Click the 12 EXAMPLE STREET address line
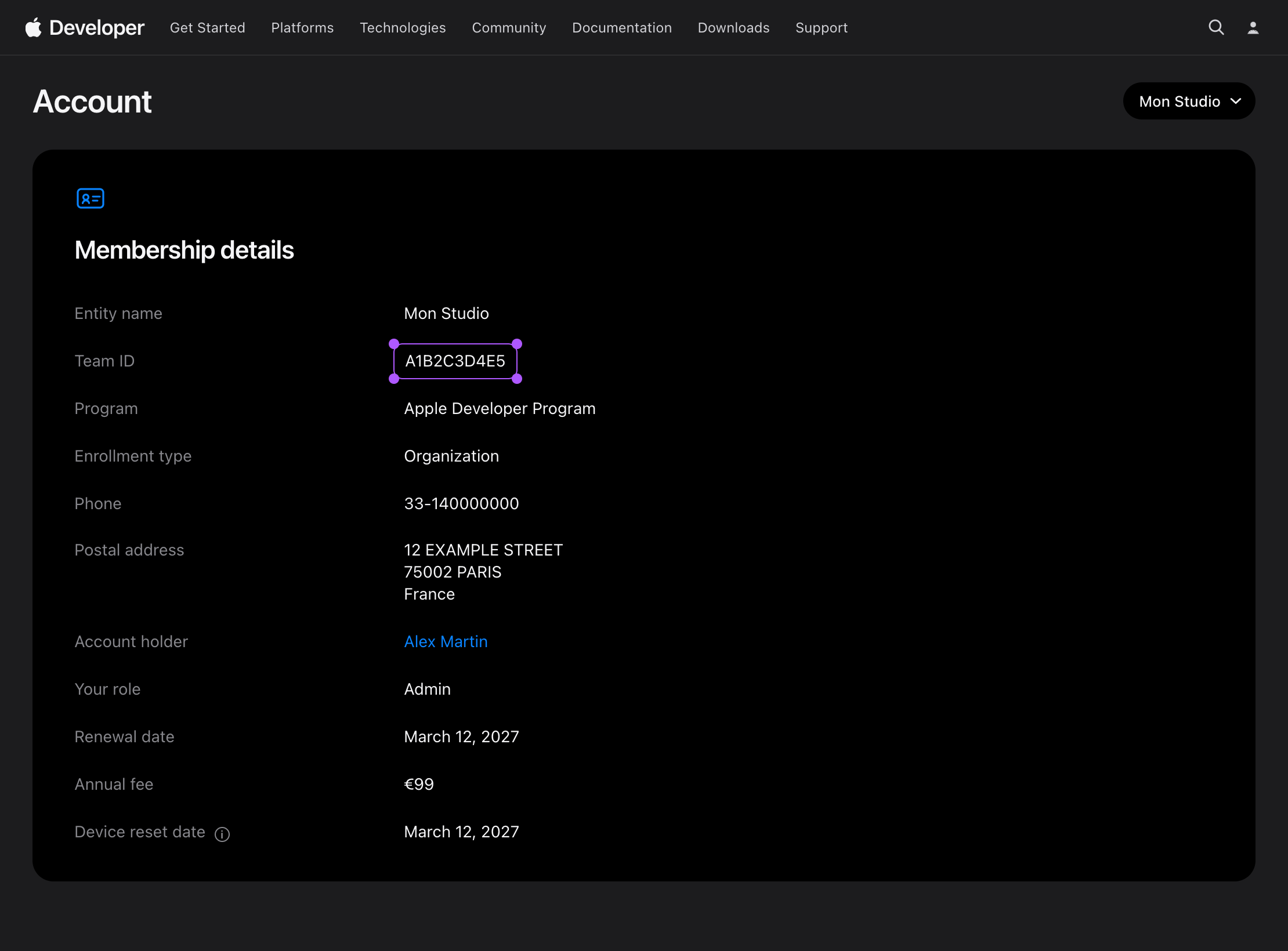The height and width of the screenshot is (951, 1288). pos(483,550)
